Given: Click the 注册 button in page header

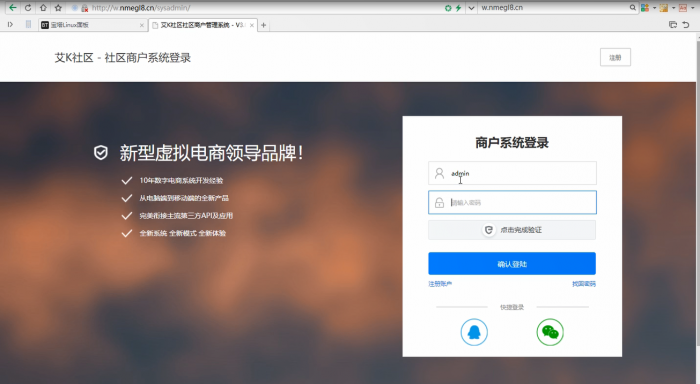Looking at the screenshot, I should [x=615, y=57].
